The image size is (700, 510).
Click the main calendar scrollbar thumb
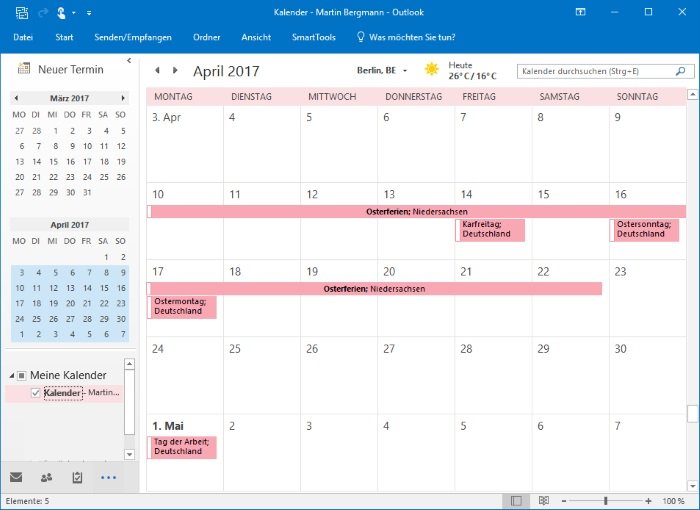tap(692, 414)
